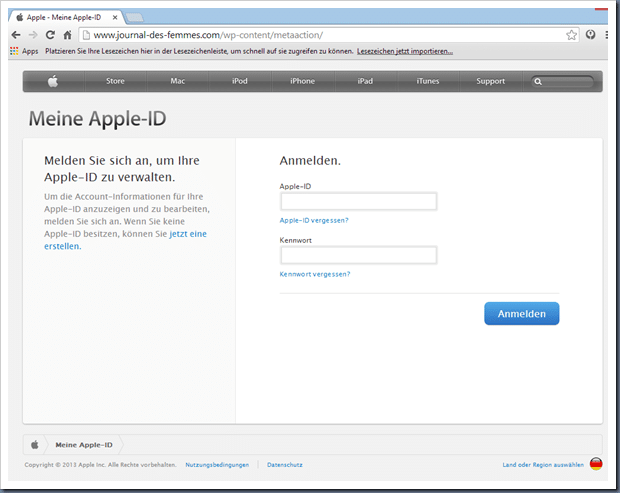Click the Apple logo in navigation bar
Screen dimensions: 620x493
pos(53,81)
